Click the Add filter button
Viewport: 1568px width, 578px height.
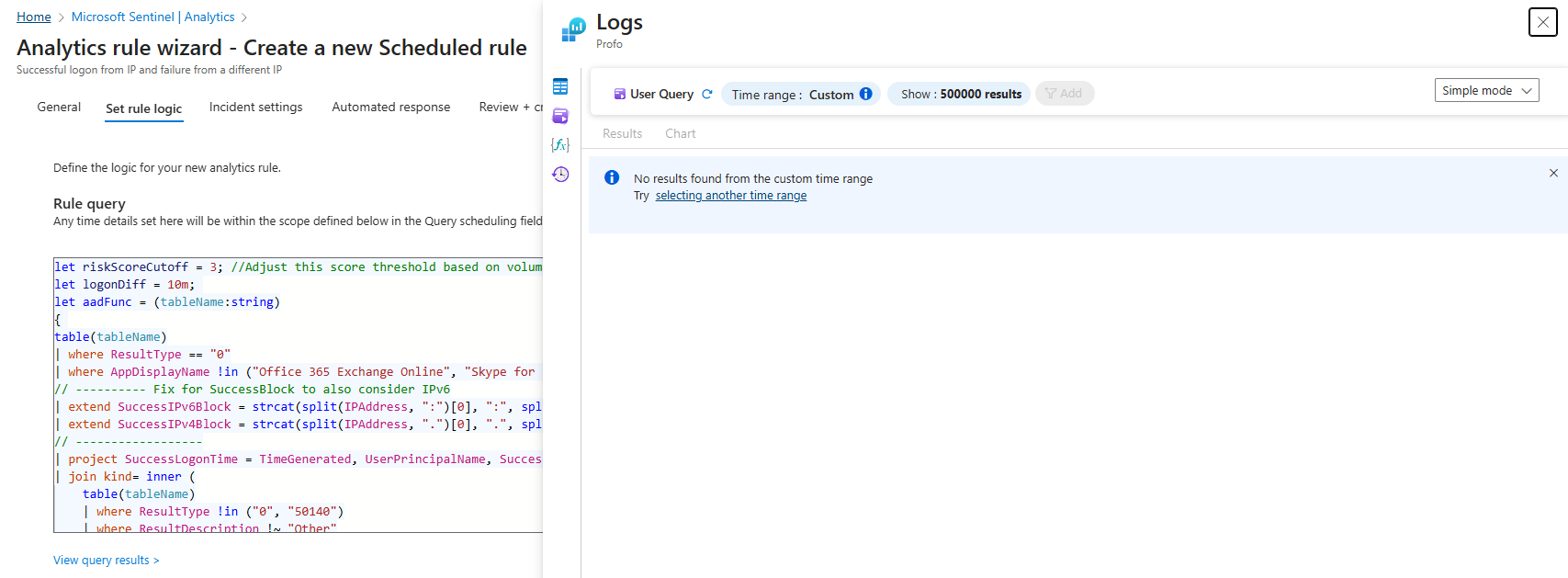pyautogui.click(x=1065, y=94)
